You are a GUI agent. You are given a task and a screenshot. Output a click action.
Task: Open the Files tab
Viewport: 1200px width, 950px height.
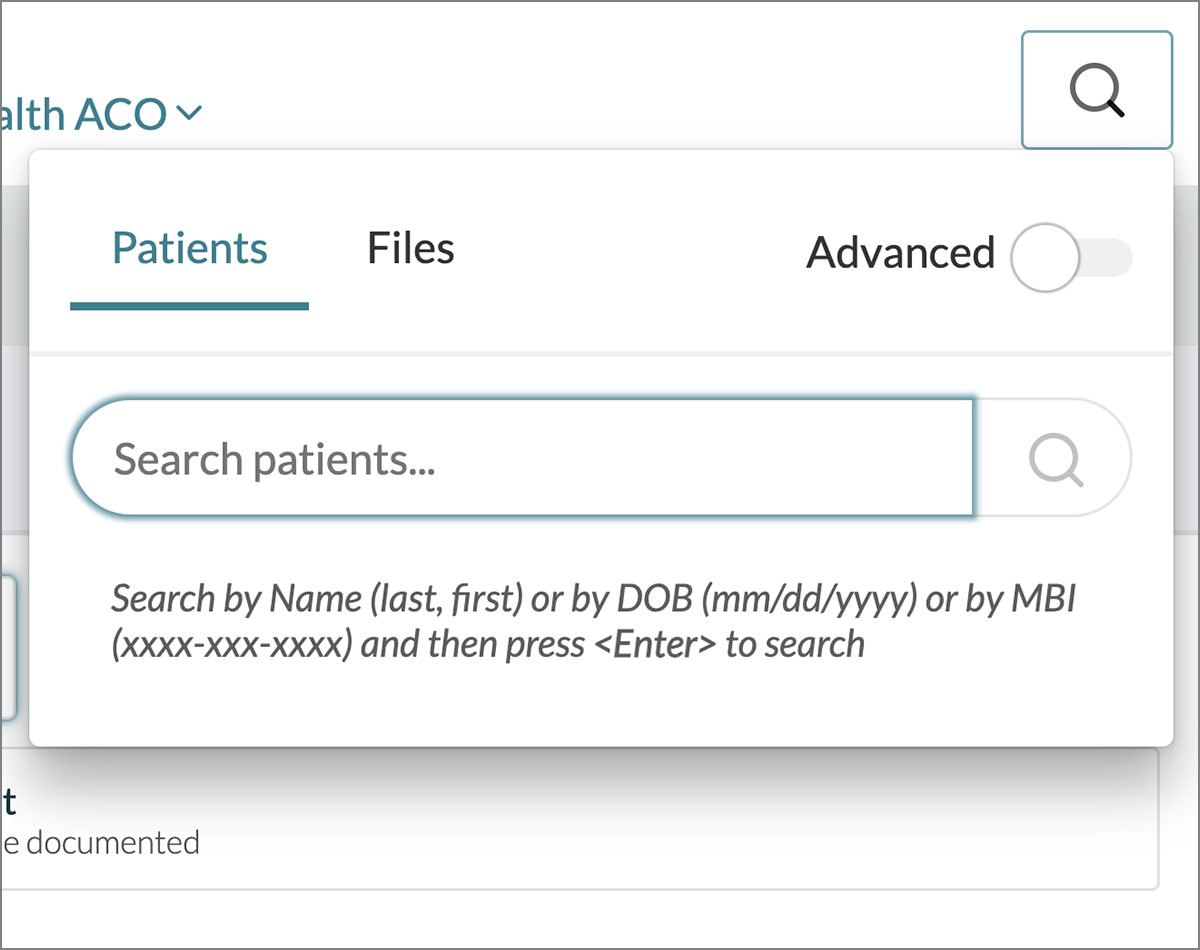[x=410, y=248]
